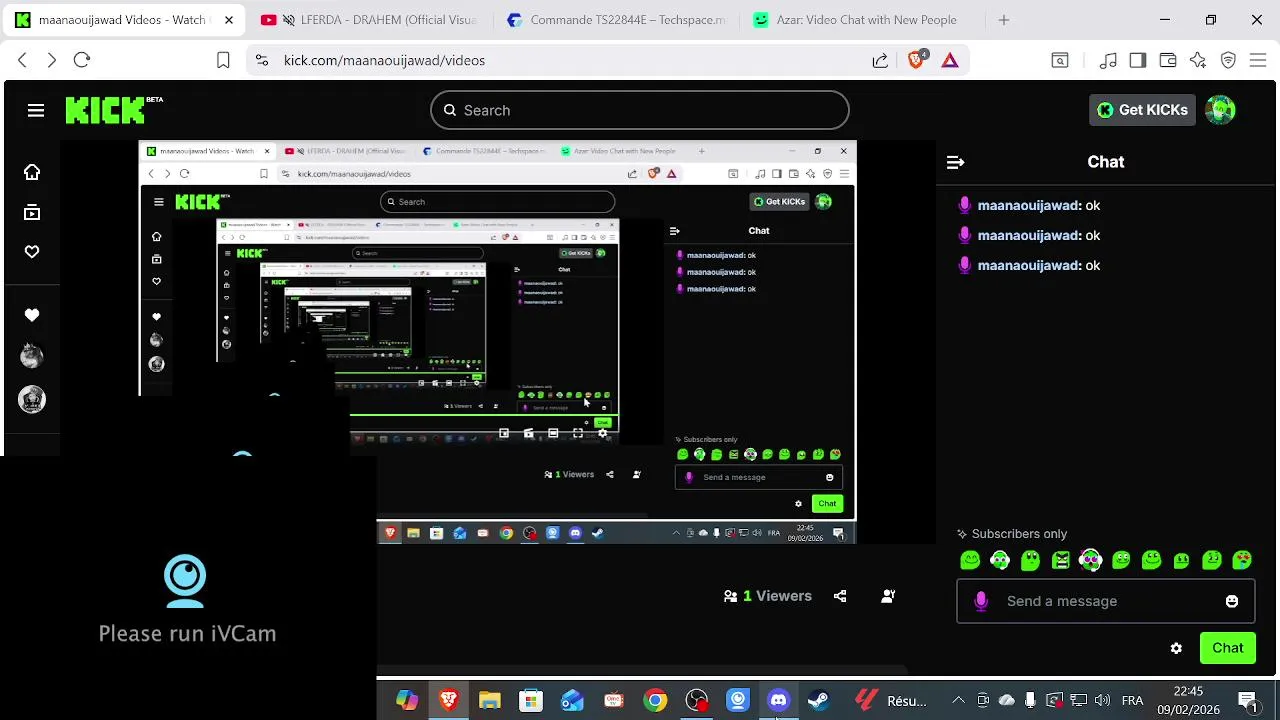Insert the smiling green blob emote
Viewport: 1280px width, 720px height.
(970, 561)
